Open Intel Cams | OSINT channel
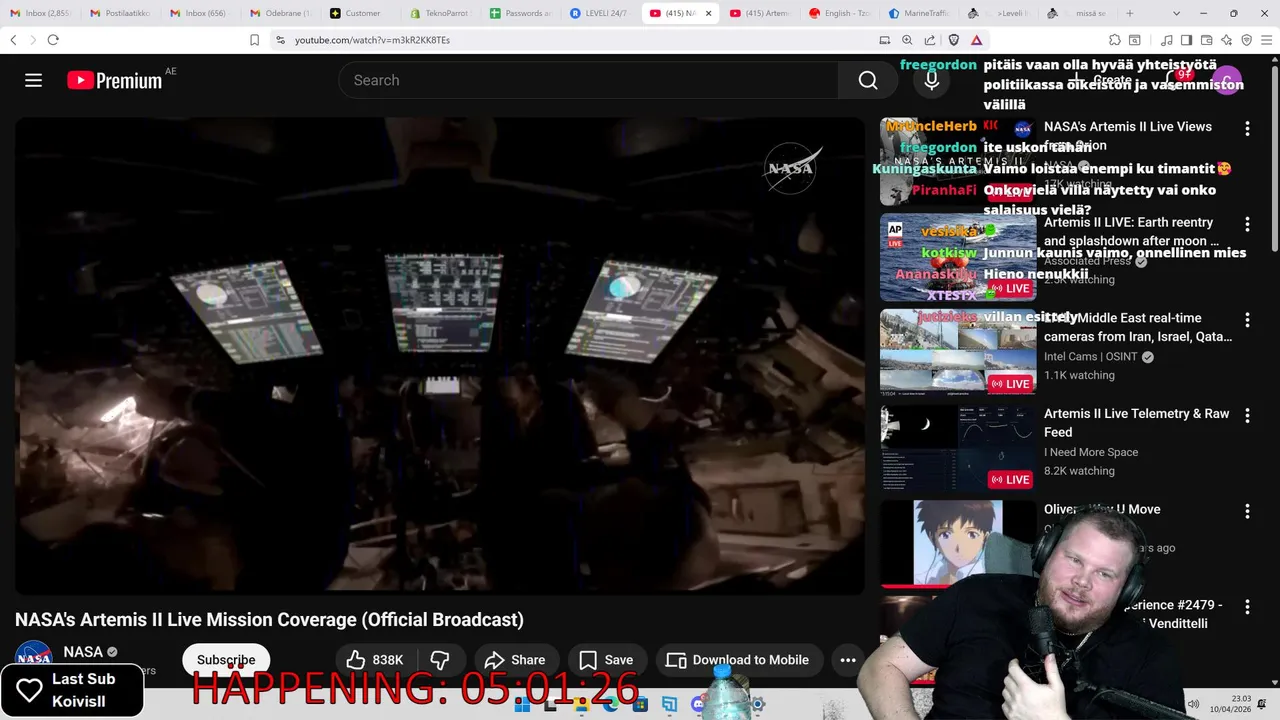Image resolution: width=1280 pixels, height=720 pixels. pyautogui.click(x=1091, y=357)
